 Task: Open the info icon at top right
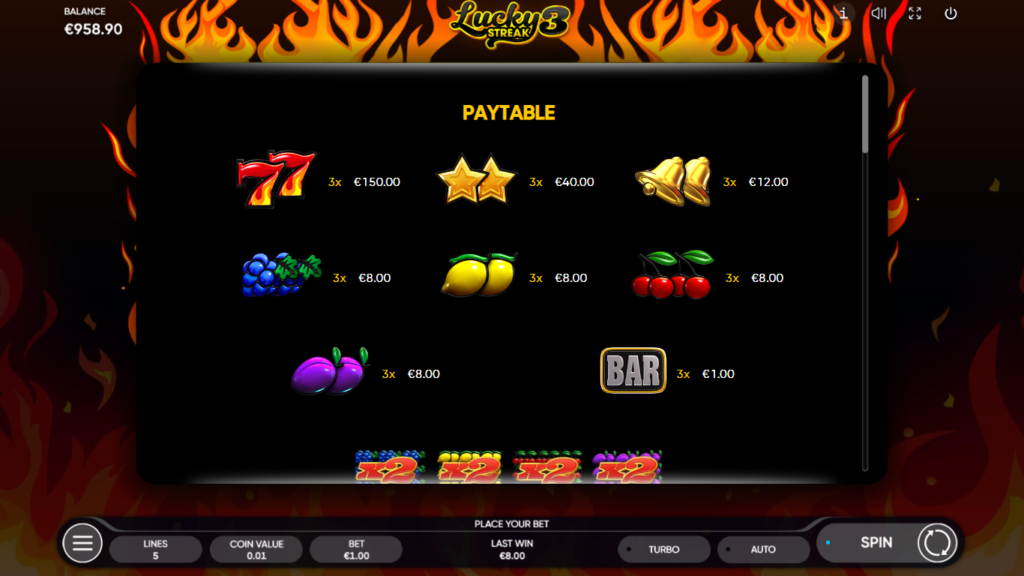point(843,13)
